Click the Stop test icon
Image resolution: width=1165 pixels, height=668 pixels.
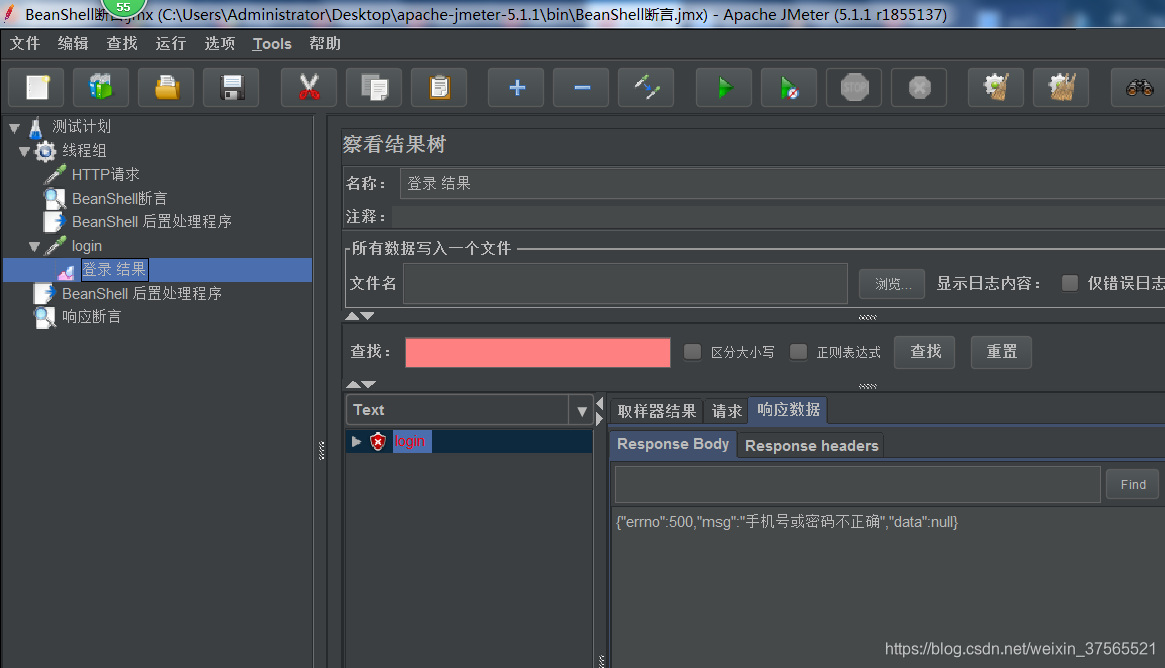click(854, 88)
